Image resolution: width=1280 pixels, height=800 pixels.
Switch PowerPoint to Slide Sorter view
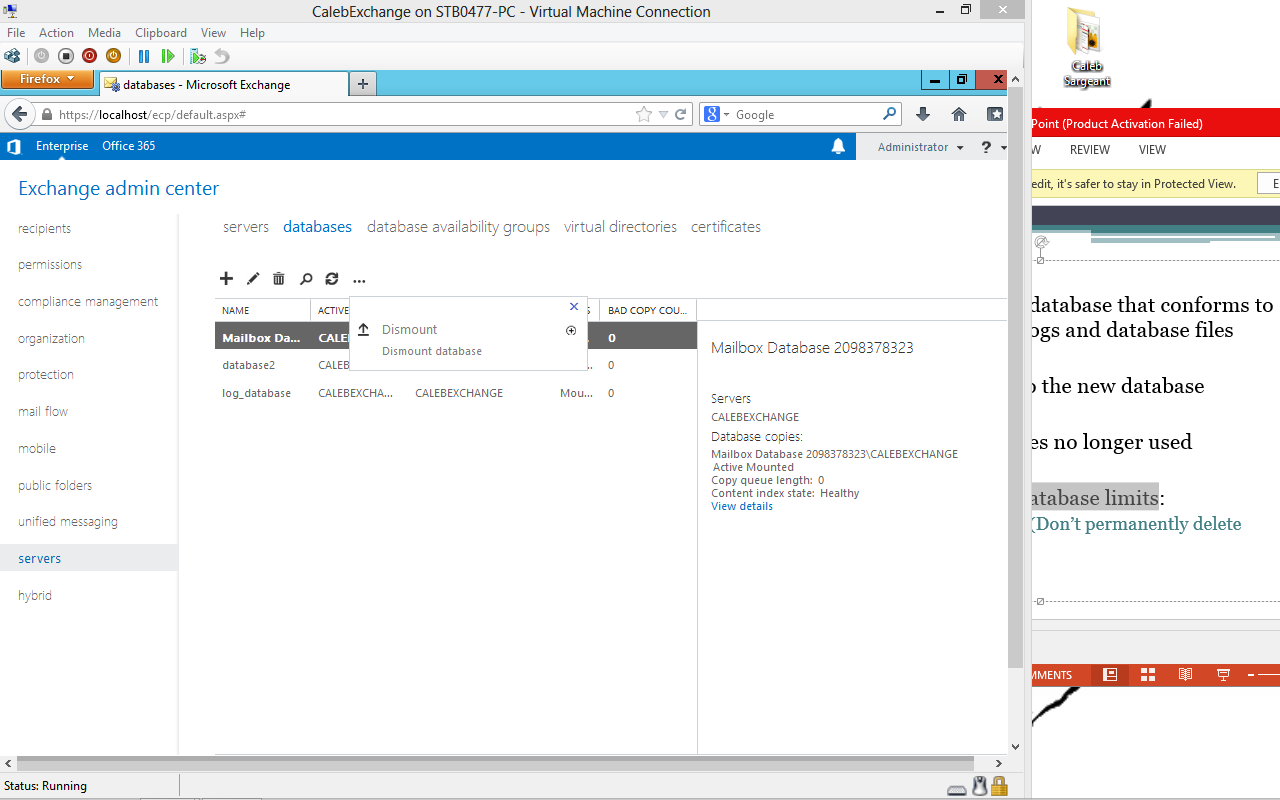(1148, 675)
